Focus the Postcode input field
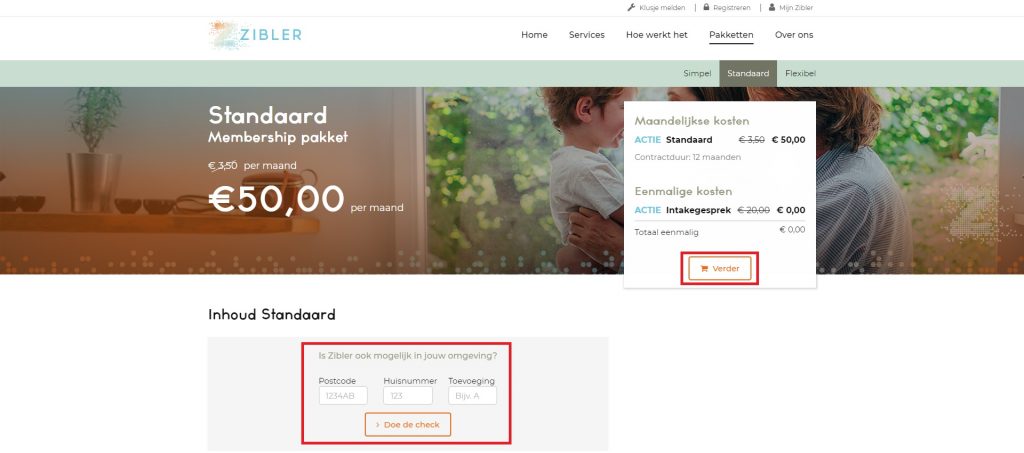The height and width of the screenshot is (453, 1024). click(x=343, y=396)
